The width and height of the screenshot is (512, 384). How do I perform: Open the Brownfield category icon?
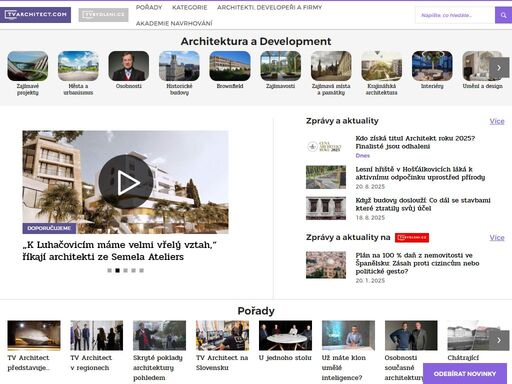[230, 66]
